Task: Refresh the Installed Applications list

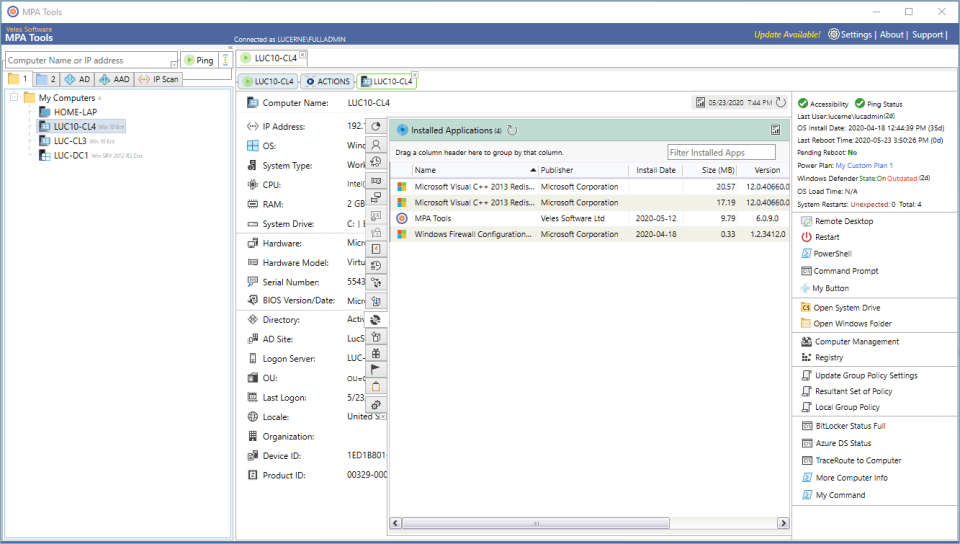Action: 513,130
